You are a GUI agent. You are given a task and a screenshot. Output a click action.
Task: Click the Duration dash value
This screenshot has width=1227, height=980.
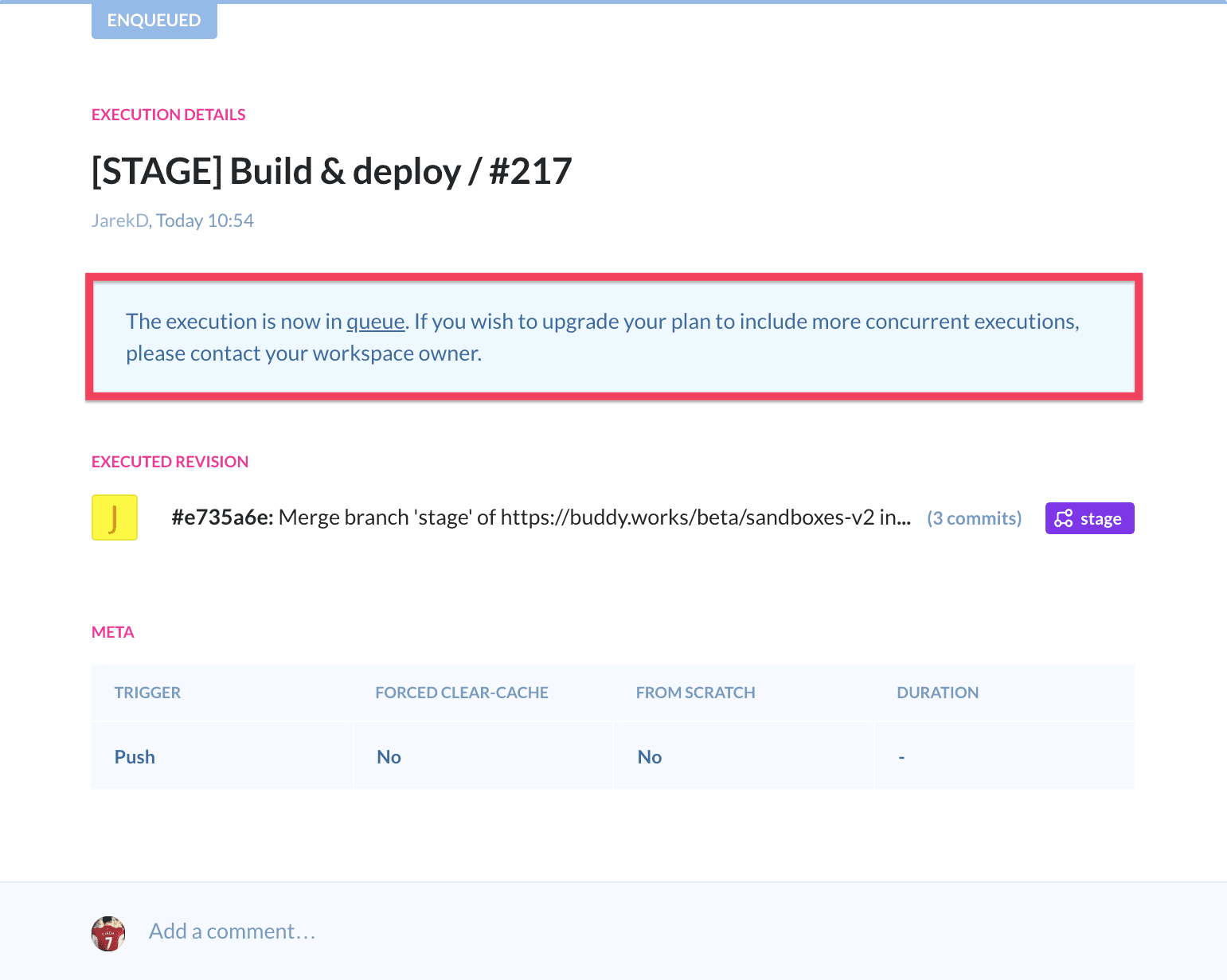901,757
